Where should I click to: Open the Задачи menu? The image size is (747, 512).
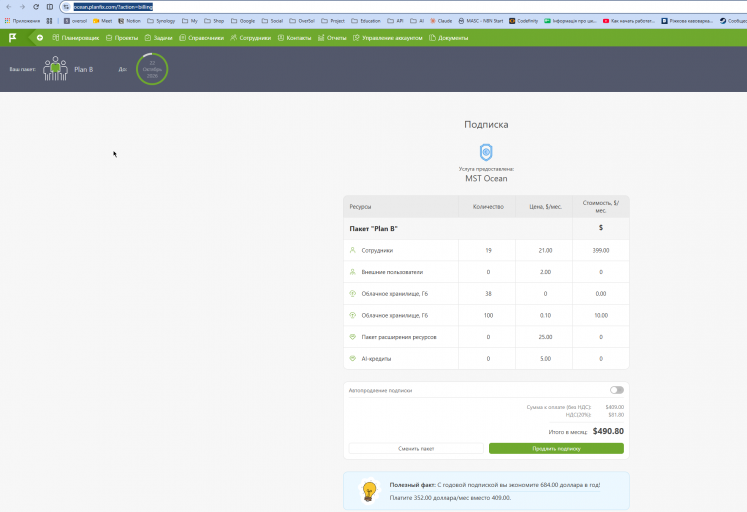[158, 38]
